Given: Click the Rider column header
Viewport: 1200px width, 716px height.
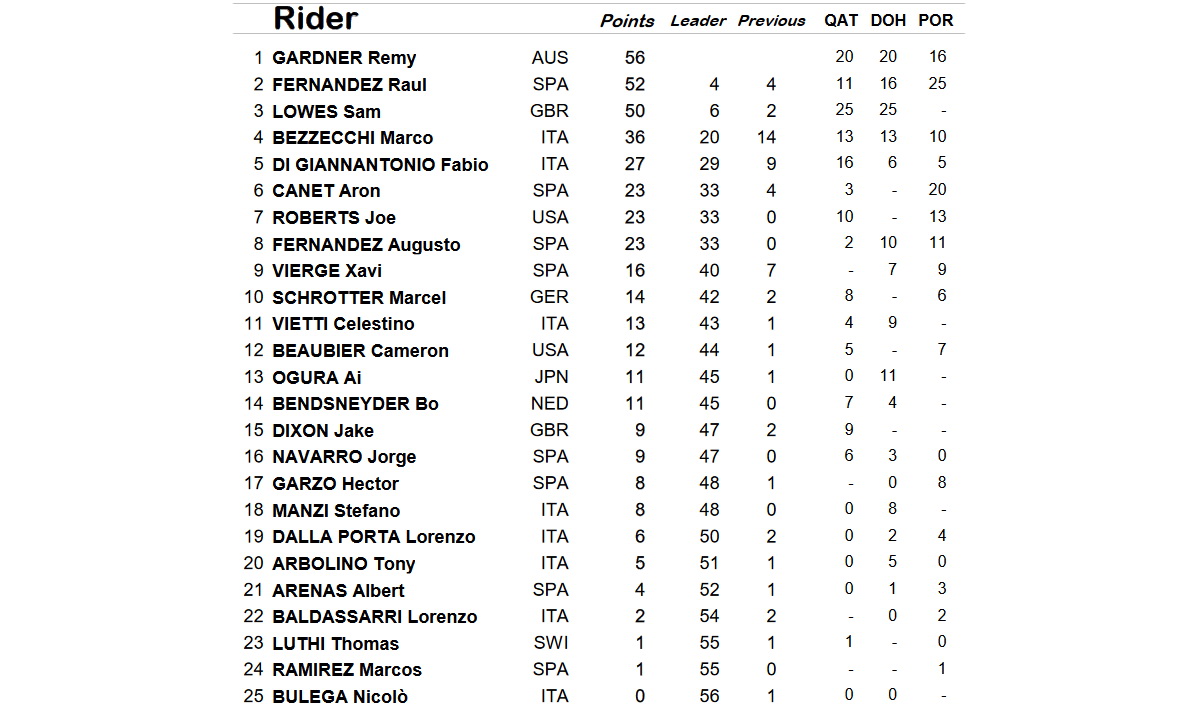Looking at the screenshot, I should (315, 18).
